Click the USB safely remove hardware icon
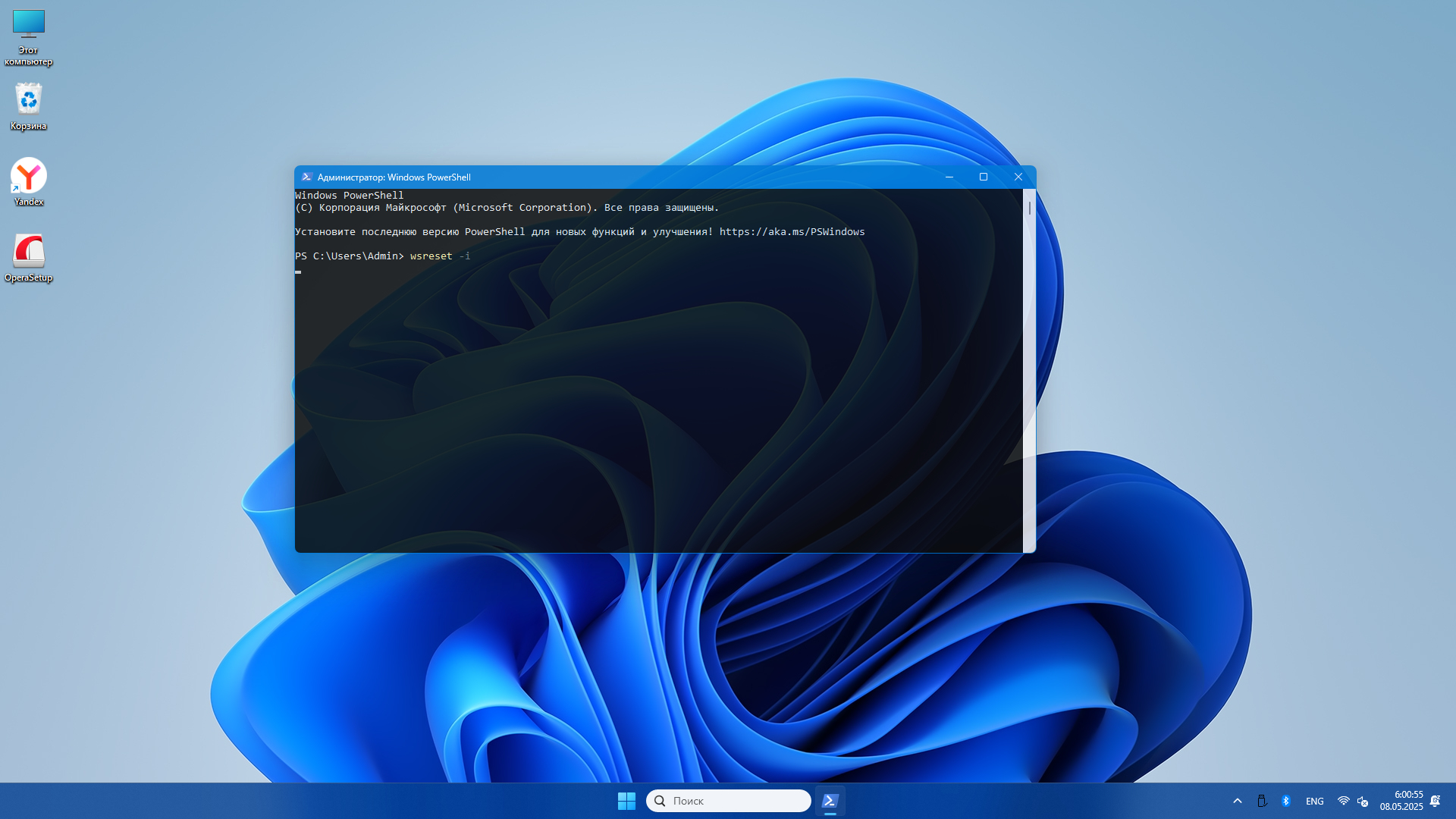The height and width of the screenshot is (819, 1456). (x=1262, y=801)
